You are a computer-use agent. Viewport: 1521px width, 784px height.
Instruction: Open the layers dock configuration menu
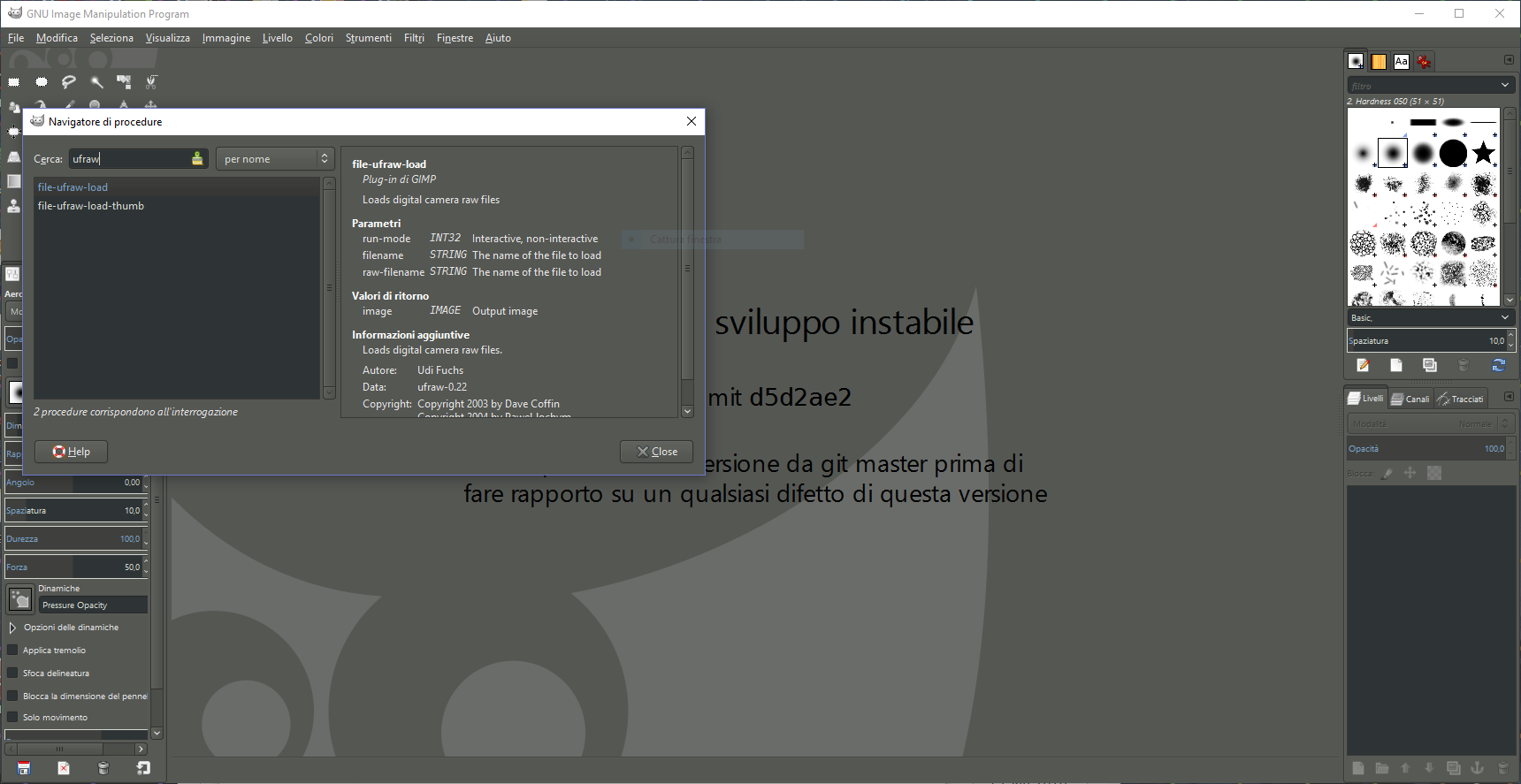tap(1509, 397)
